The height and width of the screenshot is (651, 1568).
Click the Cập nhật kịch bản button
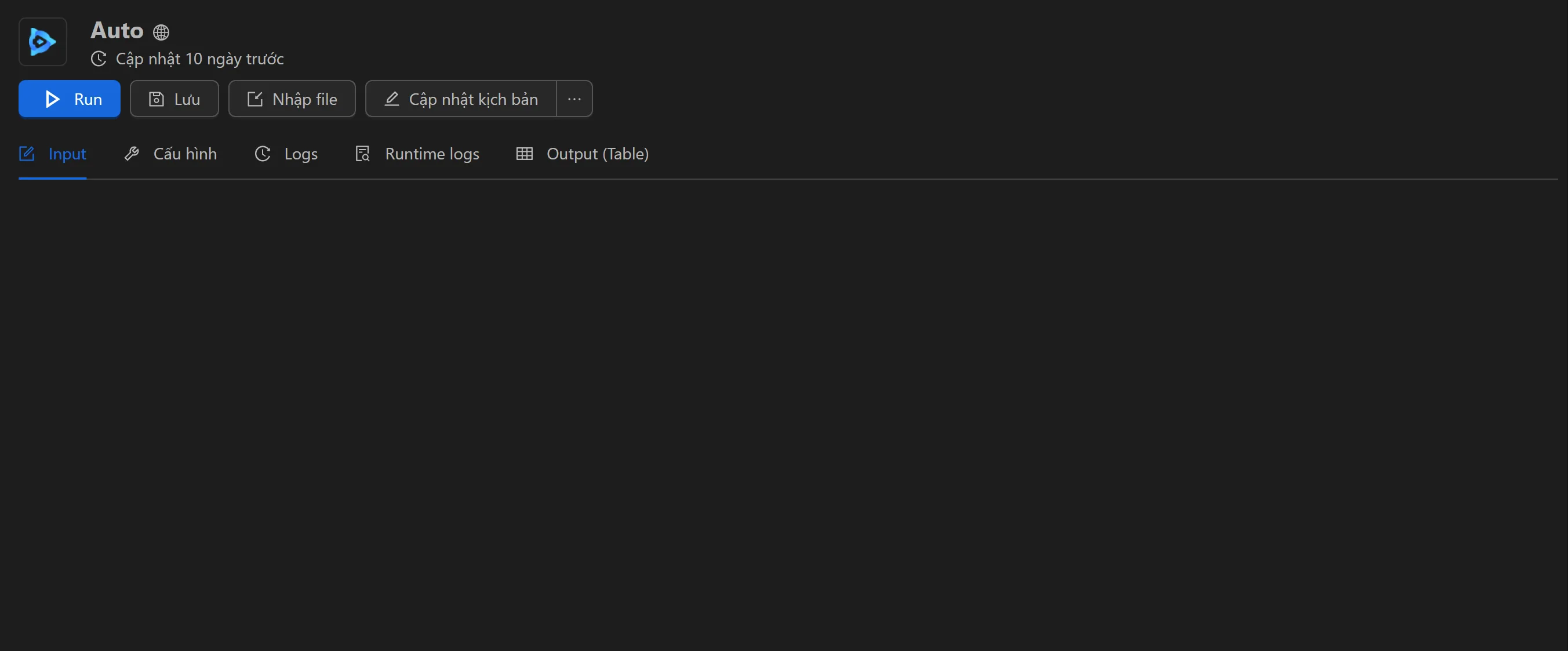[x=461, y=99]
